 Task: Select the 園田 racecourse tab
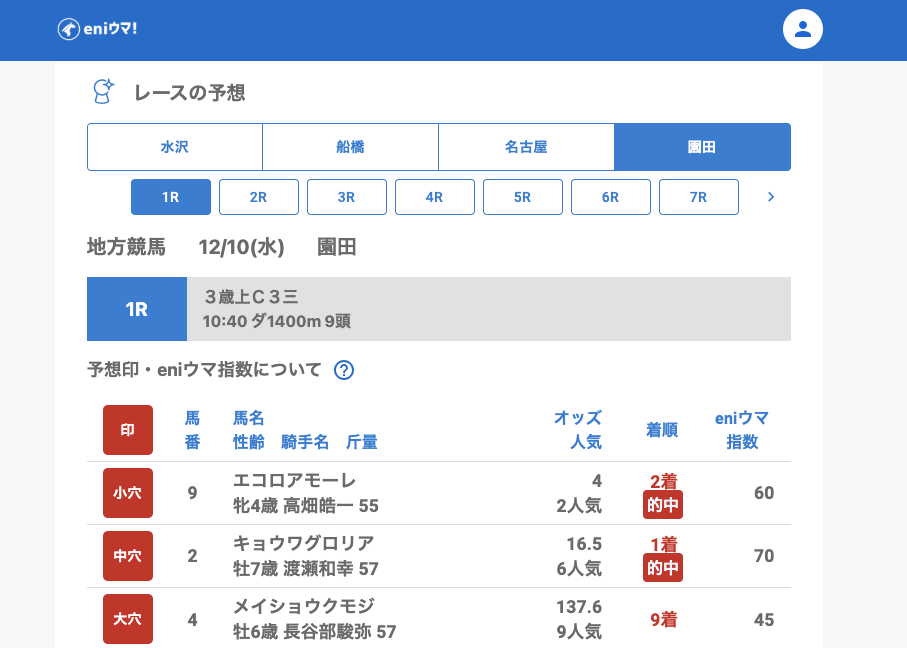click(x=702, y=147)
